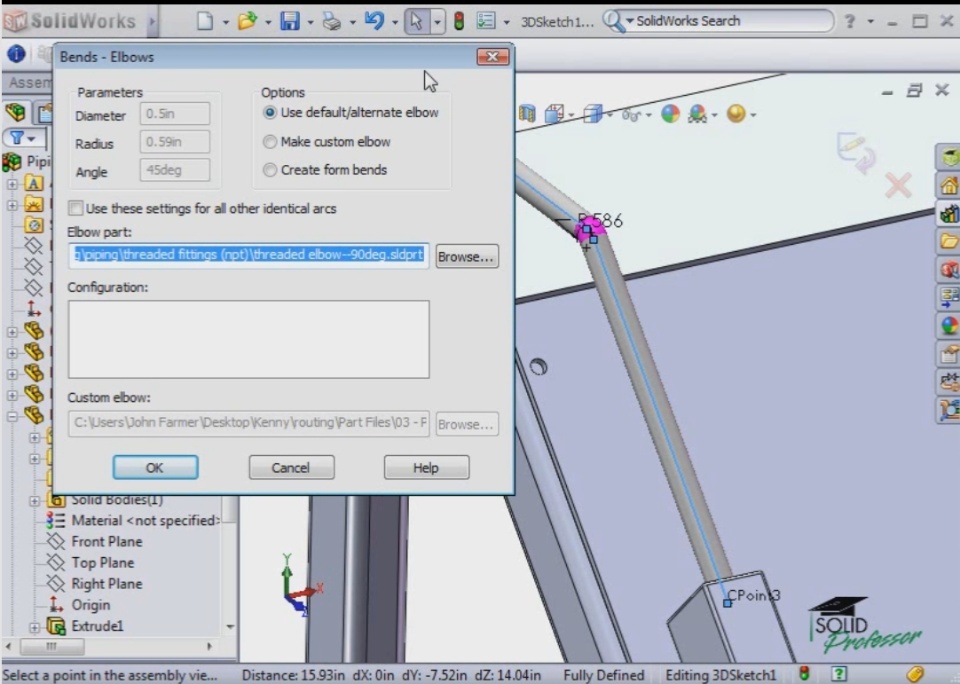The image size is (960, 684).
Task: Open the filter funnel dropdown arrow
Action: pyautogui.click(x=31, y=139)
